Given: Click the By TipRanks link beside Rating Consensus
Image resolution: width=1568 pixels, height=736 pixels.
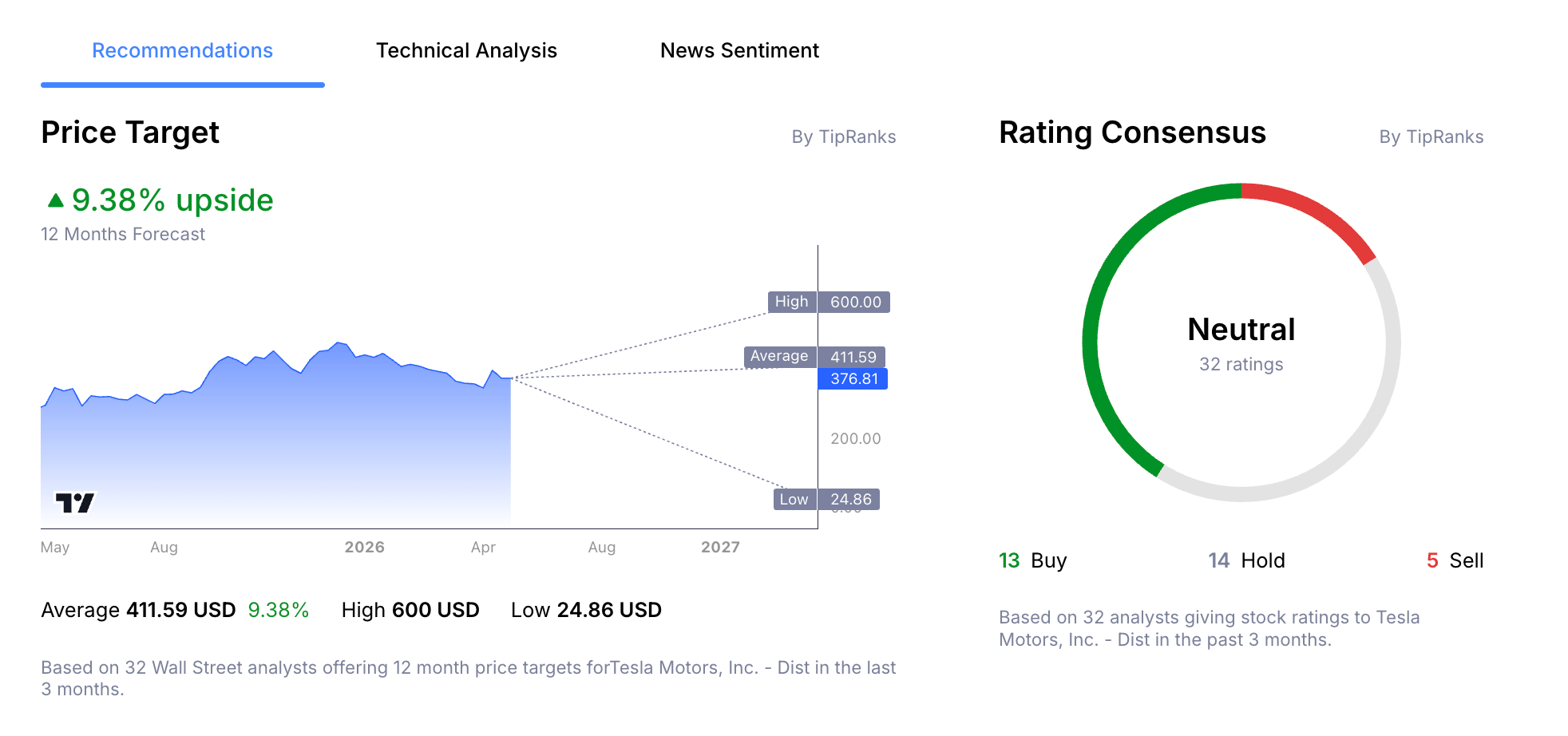Looking at the screenshot, I should (x=1431, y=137).
